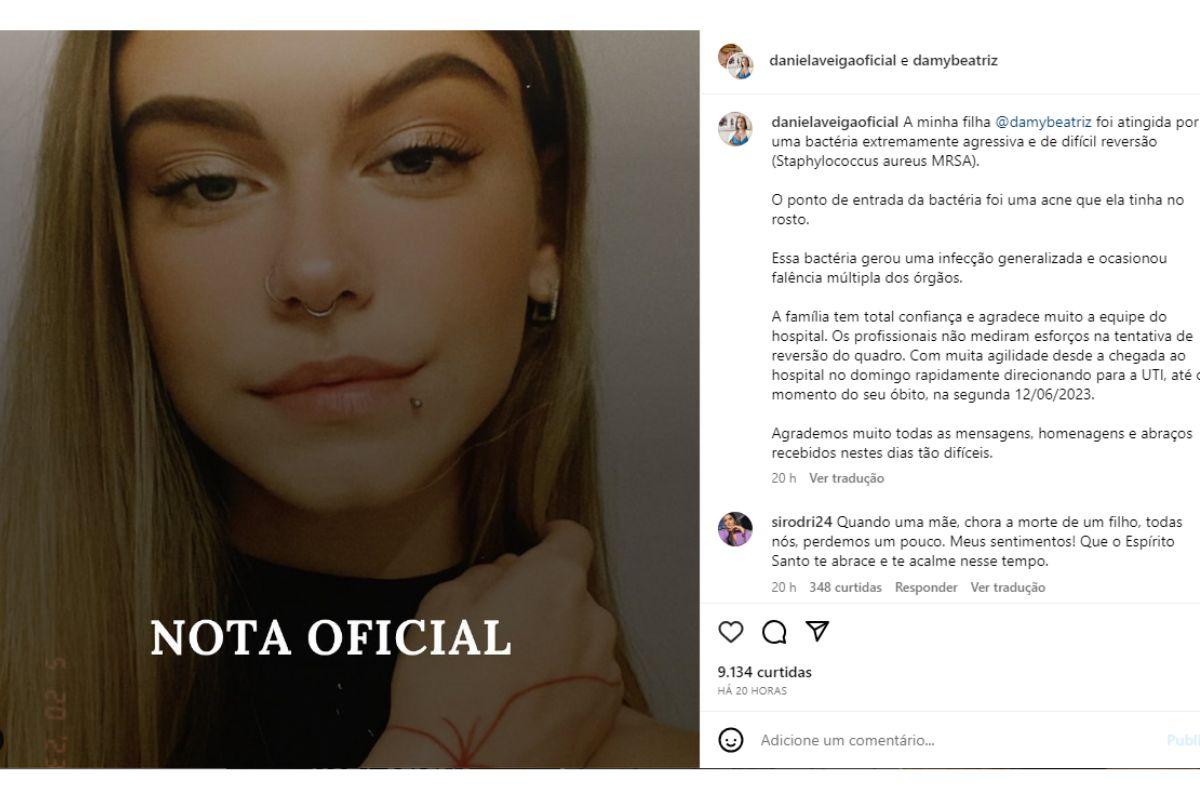Open the damybeatriz profile from the post header
This screenshot has height=800, width=1200.
click(955, 60)
